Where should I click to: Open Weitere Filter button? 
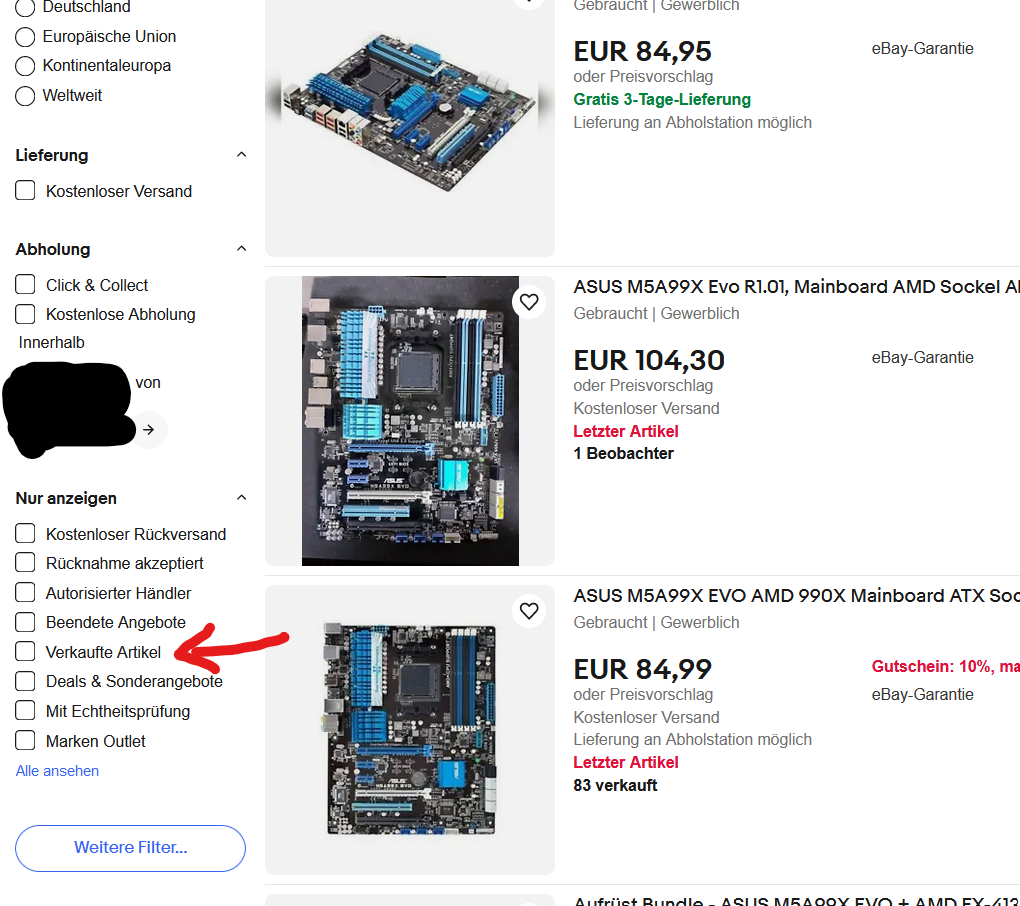[x=131, y=848]
